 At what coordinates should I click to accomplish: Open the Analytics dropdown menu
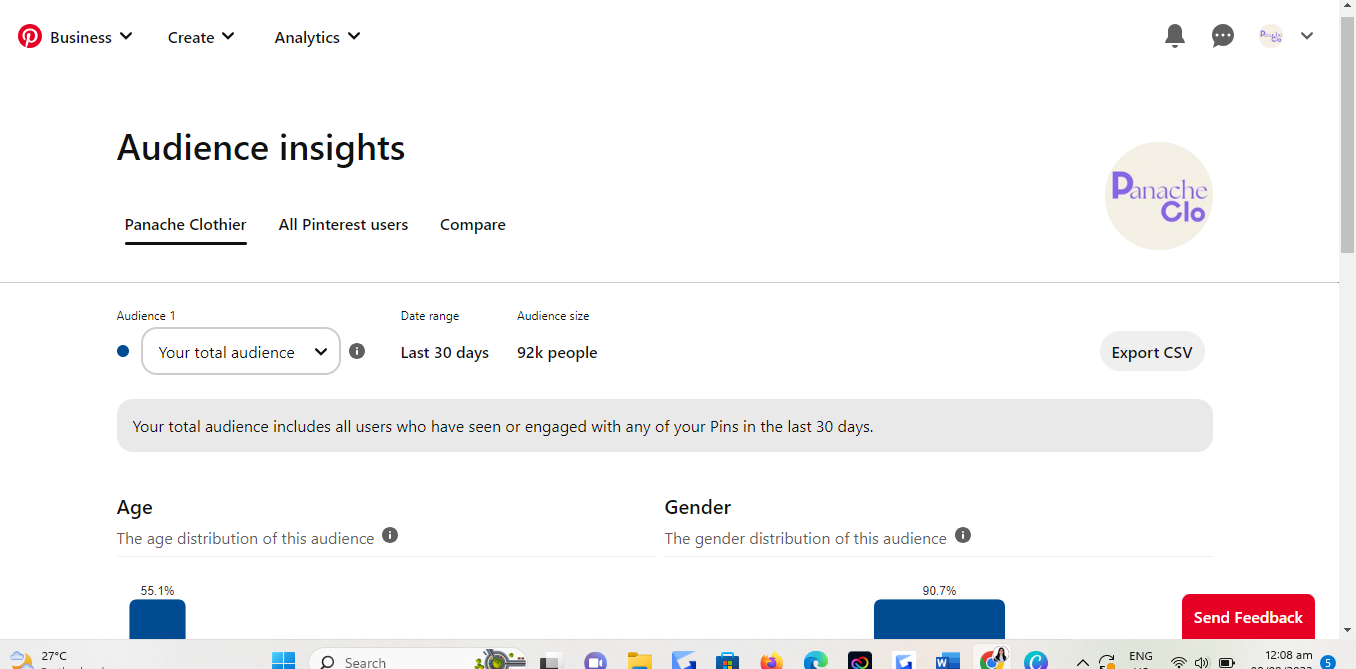[317, 37]
